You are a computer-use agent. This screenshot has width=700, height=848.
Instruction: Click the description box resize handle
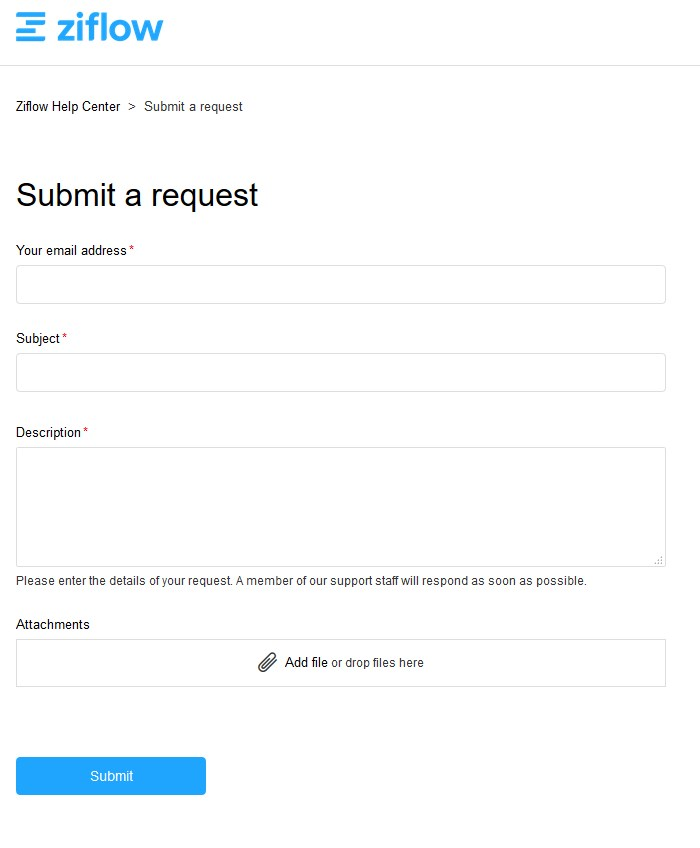tap(659, 561)
